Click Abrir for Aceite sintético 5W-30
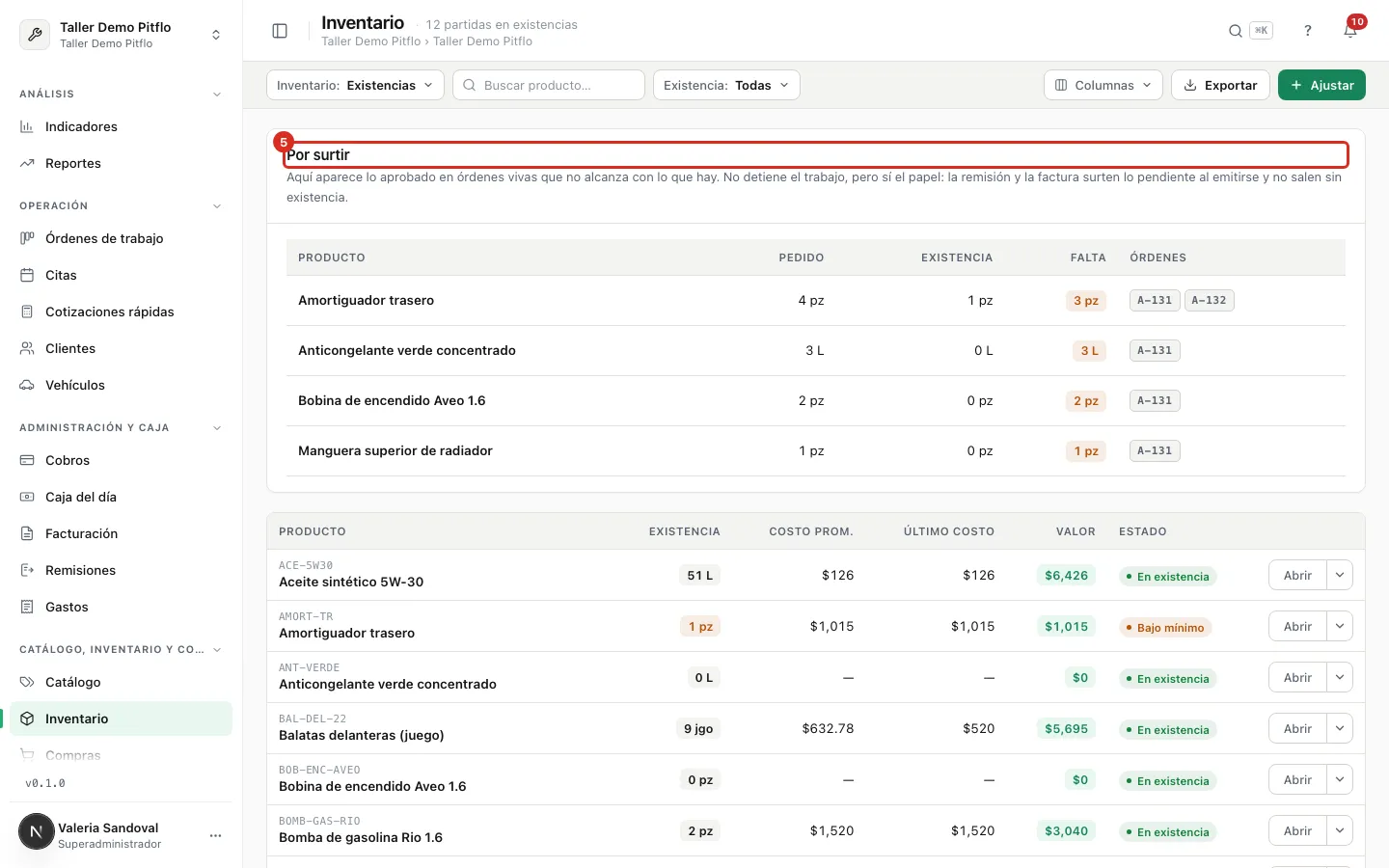This screenshot has width=1389, height=868. click(1297, 575)
